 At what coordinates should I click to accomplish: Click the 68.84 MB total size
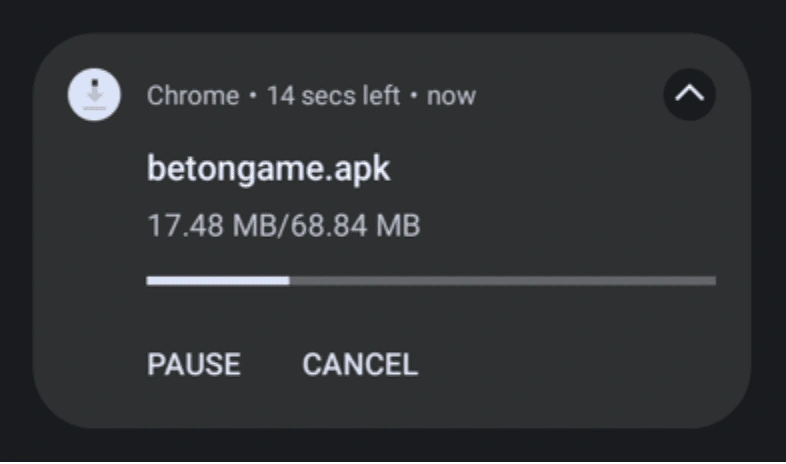[x=355, y=225]
